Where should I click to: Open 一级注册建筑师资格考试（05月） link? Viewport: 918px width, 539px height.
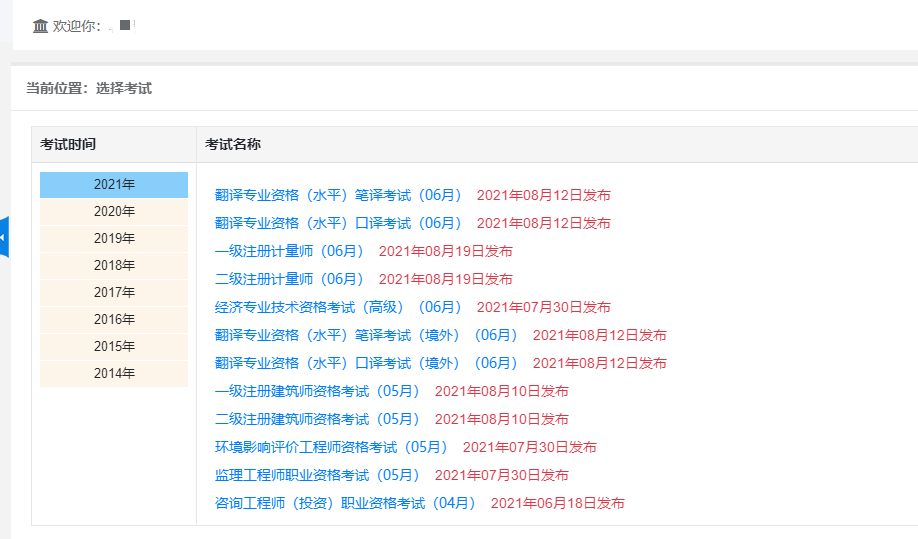(x=317, y=391)
